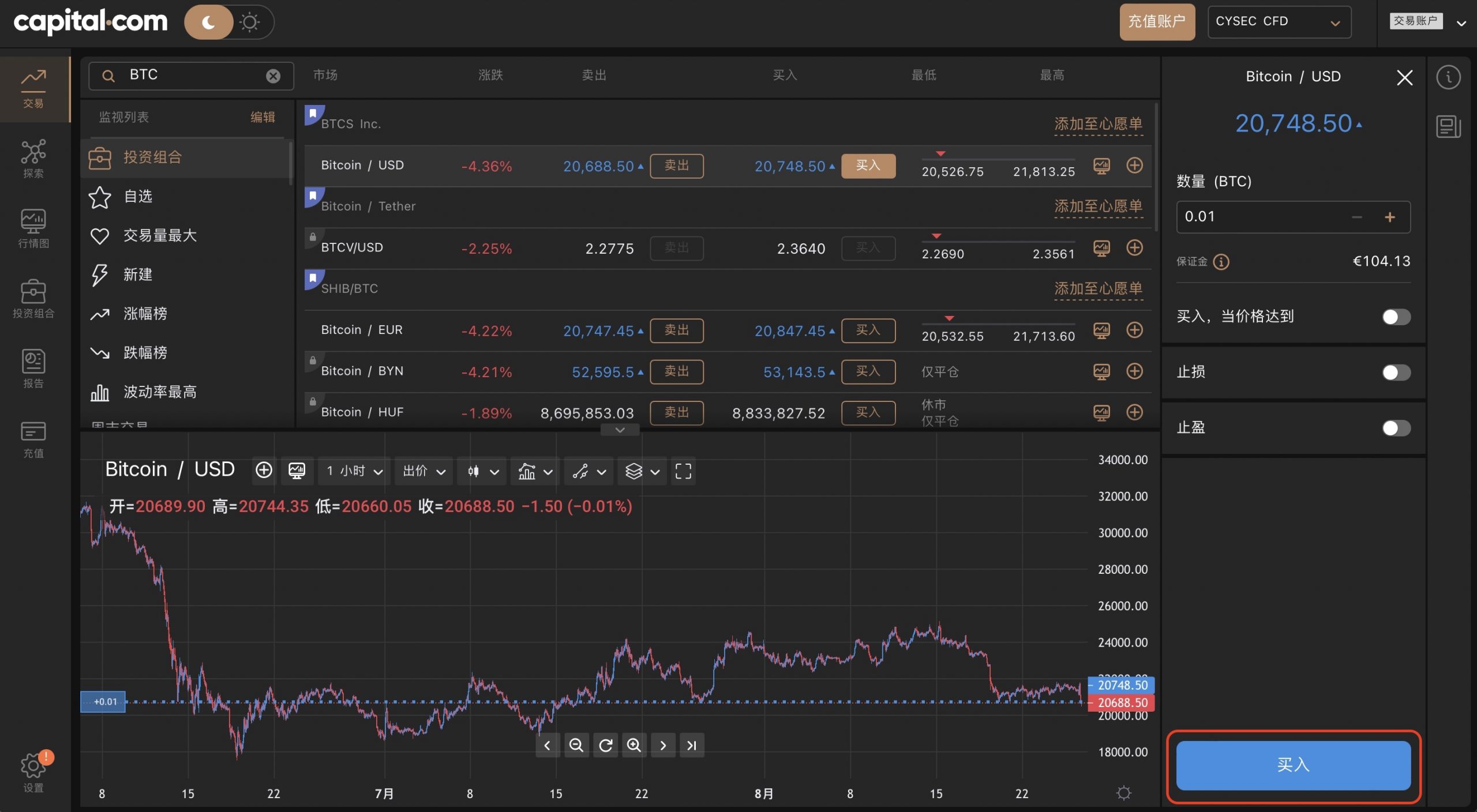Open the 交易 trading sidebar section
The width and height of the screenshot is (1477, 812).
pyautogui.click(x=33, y=89)
